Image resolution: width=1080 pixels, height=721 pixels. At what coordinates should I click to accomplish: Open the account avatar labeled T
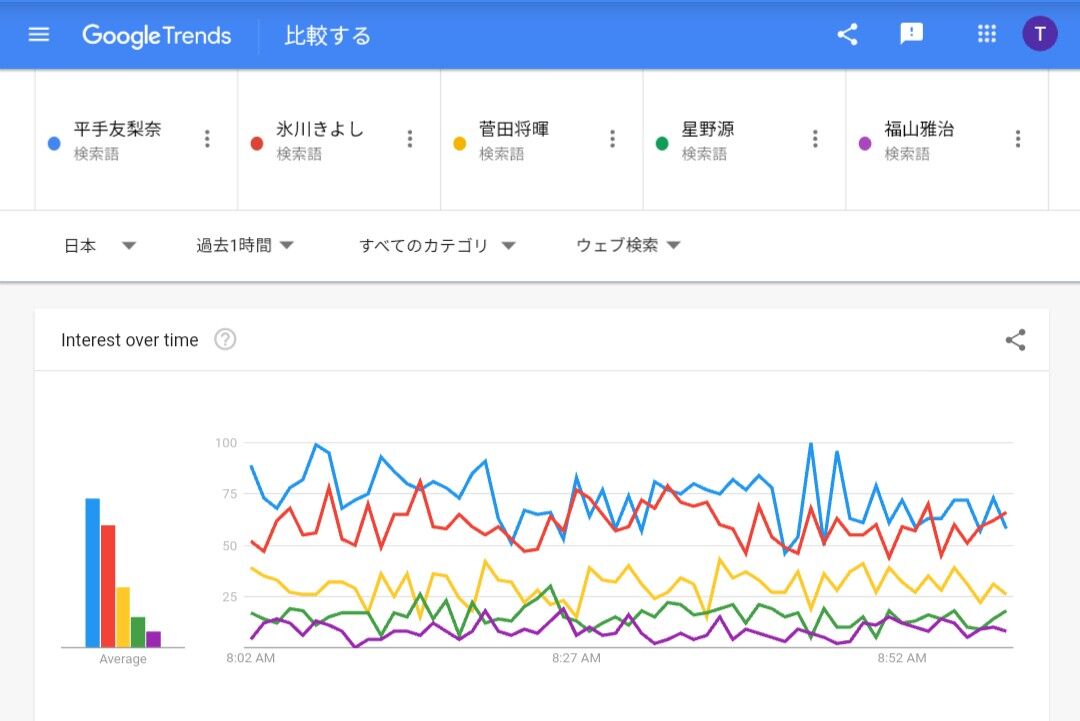click(x=1039, y=34)
